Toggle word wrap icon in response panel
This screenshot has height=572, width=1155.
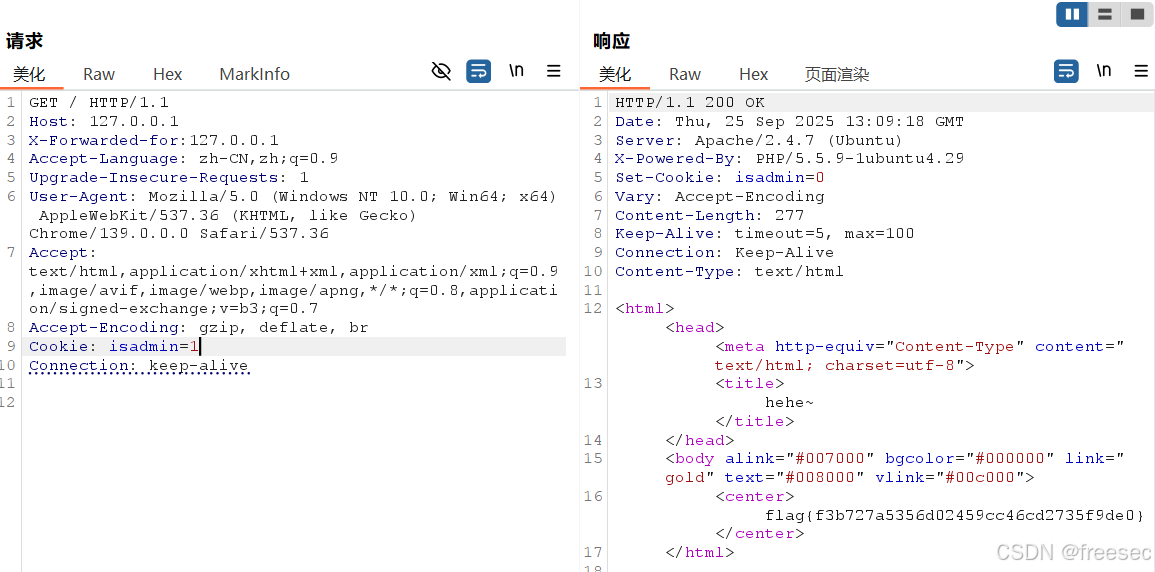coord(1067,71)
